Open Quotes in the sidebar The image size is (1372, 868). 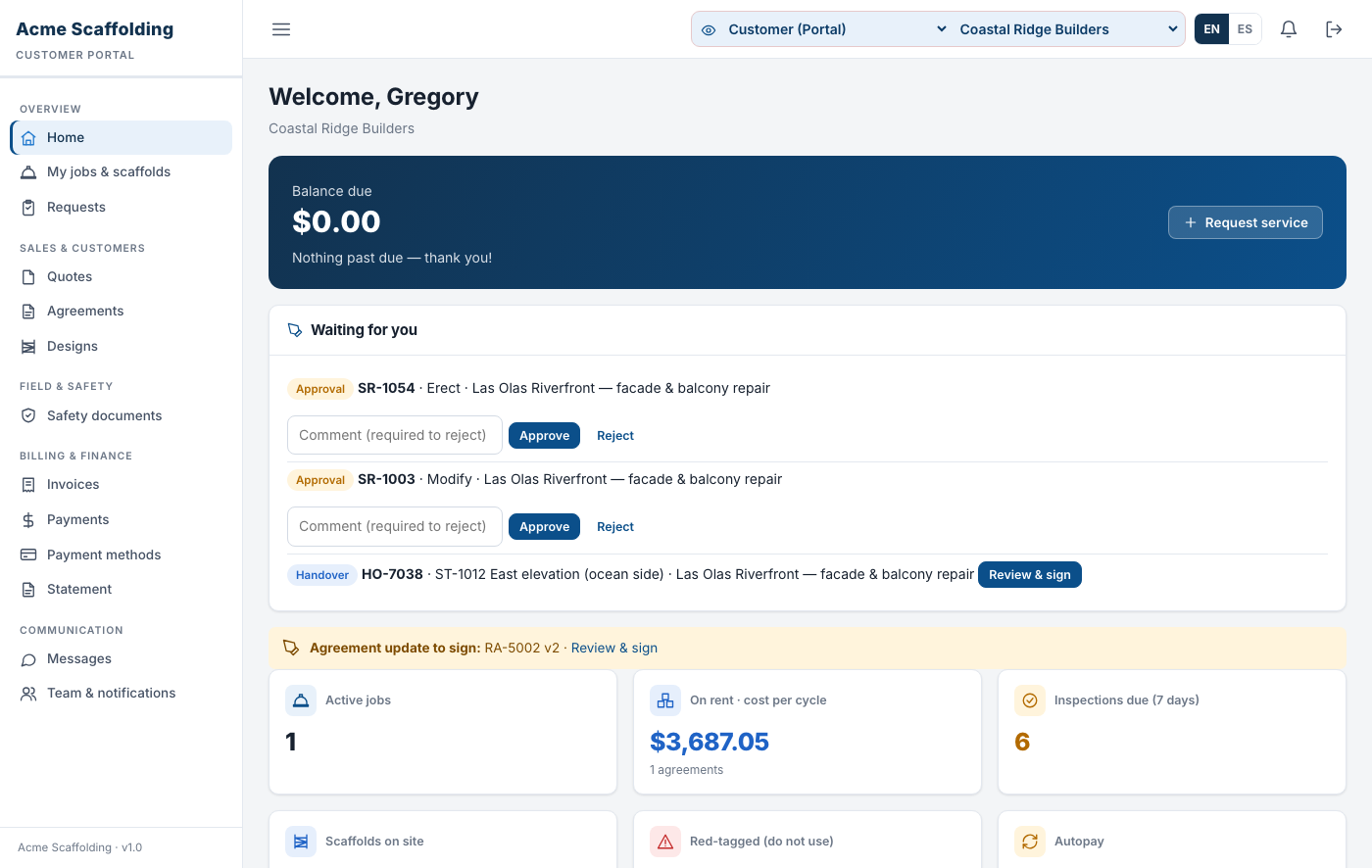click(122, 277)
